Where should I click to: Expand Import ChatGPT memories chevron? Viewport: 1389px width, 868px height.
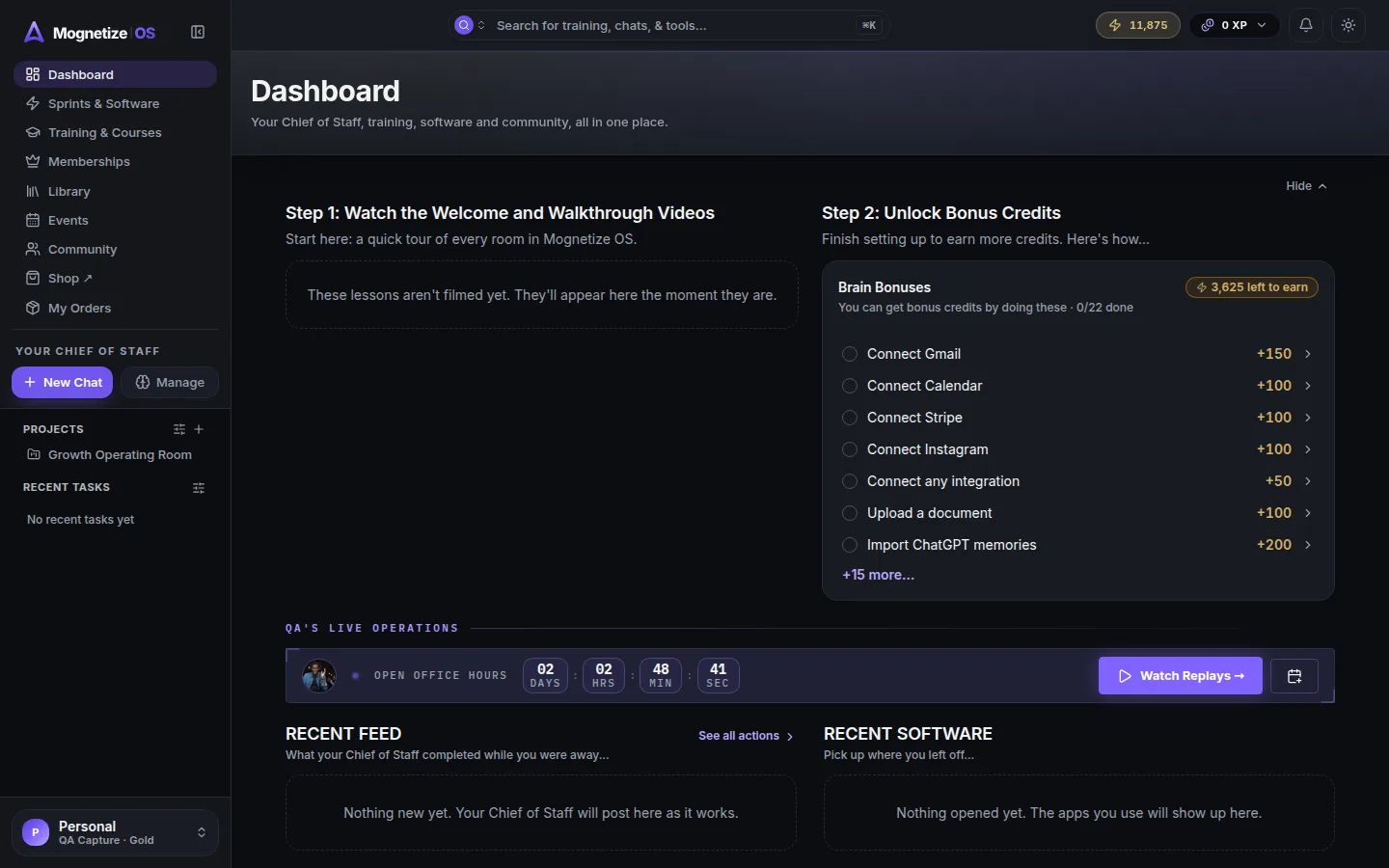pos(1308,545)
